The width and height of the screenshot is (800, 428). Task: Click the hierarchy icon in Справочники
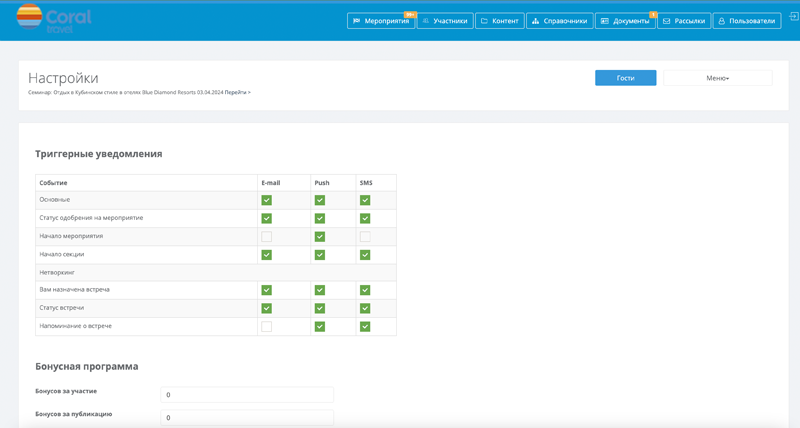pyautogui.click(x=536, y=21)
